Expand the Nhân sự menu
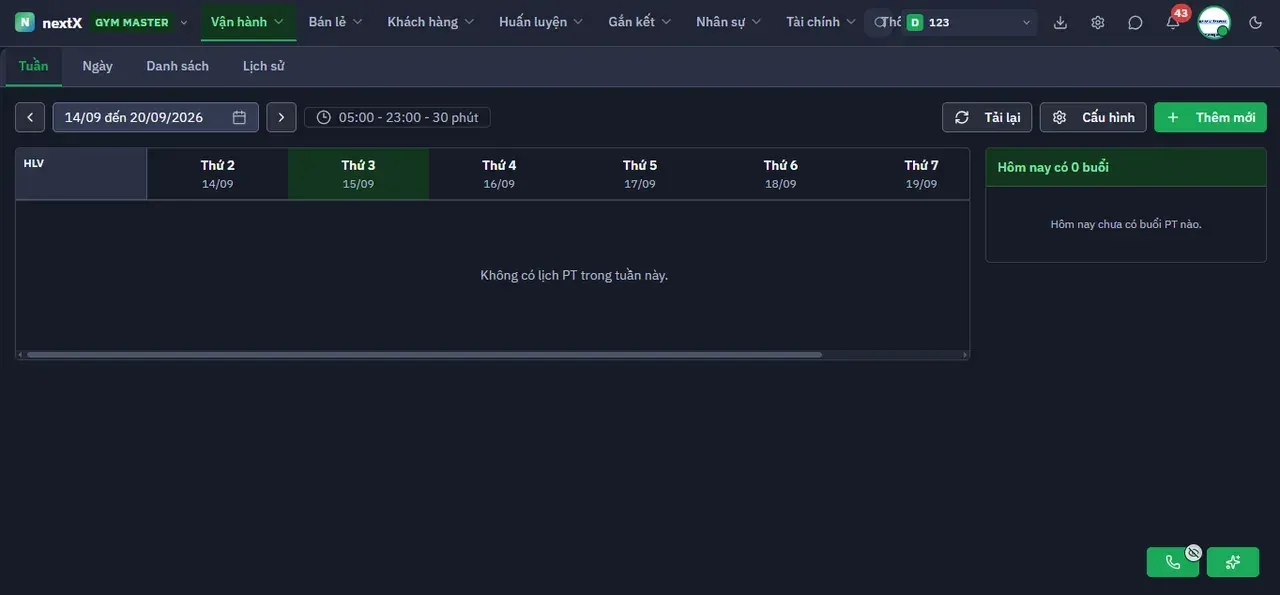This screenshot has width=1280, height=595. [729, 22]
